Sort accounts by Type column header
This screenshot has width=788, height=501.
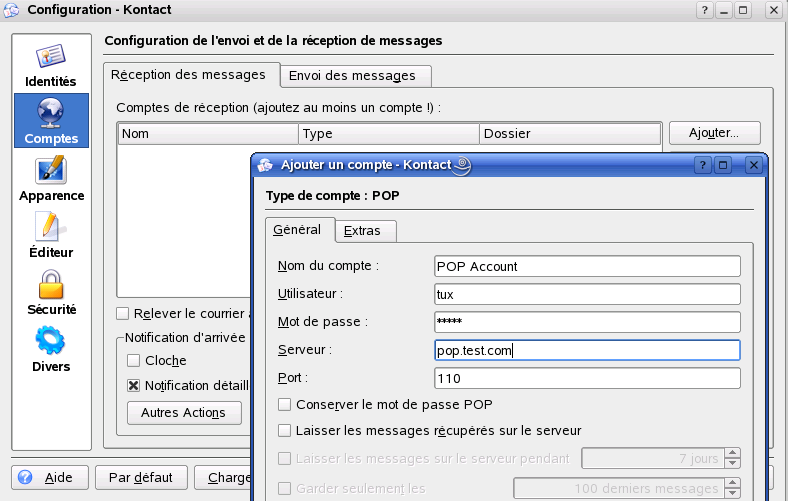(x=389, y=134)
